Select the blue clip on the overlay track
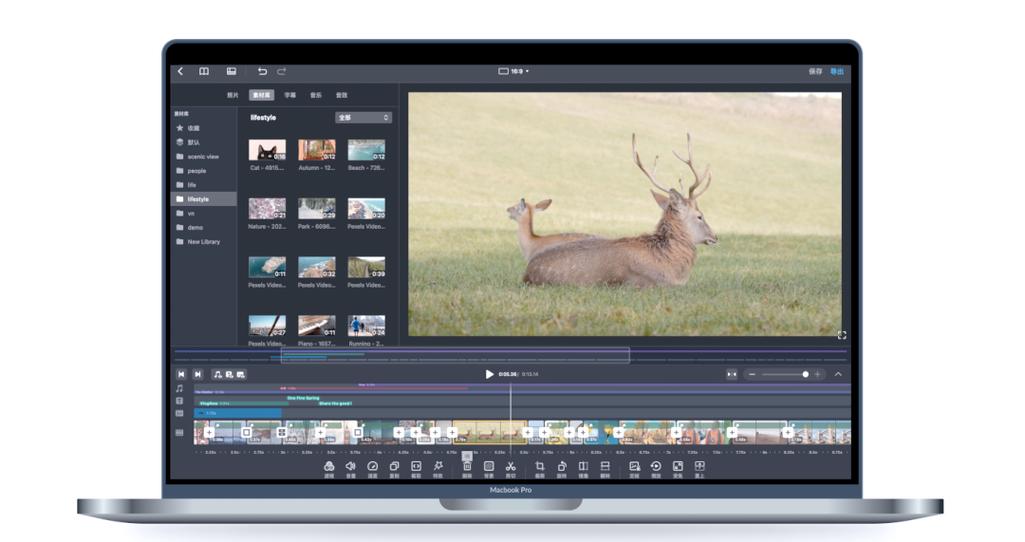This screenshot has height=542, width=1025. (238, 413)
